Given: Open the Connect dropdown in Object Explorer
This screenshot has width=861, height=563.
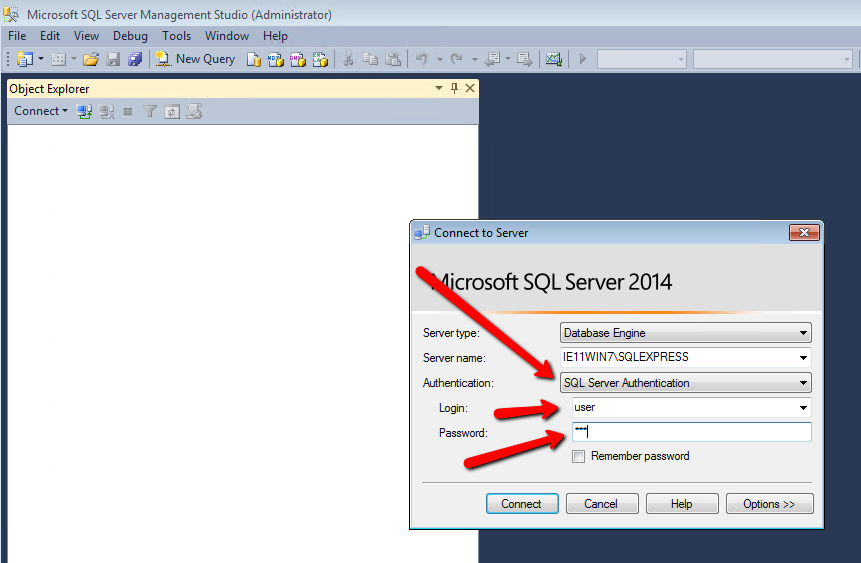Looking at the screenshot, I should pyautogui.click(x=41, y=111).
